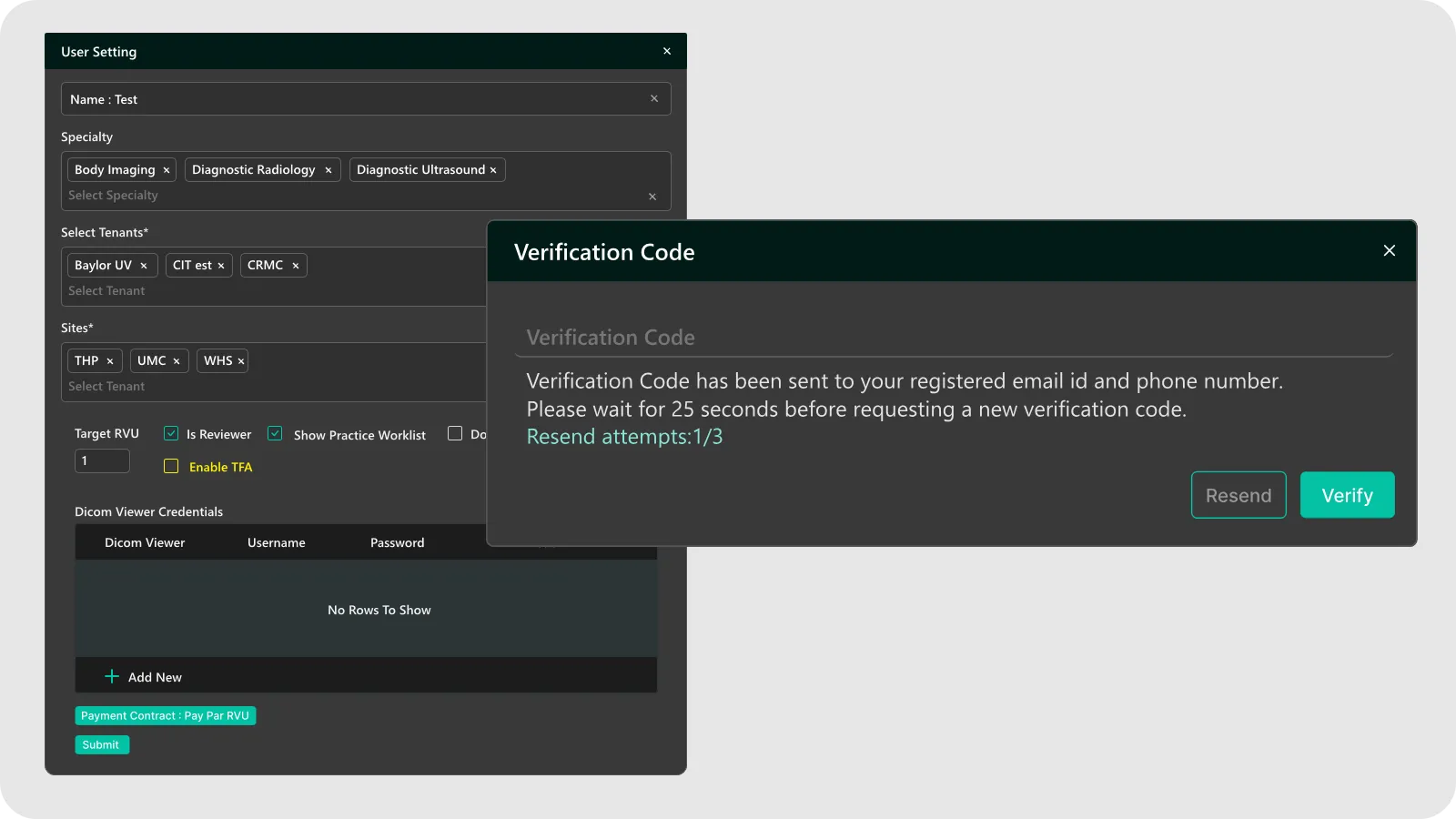Viewport: 1456px width, 819px height.
Task: Remove the Diagnostic Ultrasound specialty tag
Action: click(x=493, y=170)
